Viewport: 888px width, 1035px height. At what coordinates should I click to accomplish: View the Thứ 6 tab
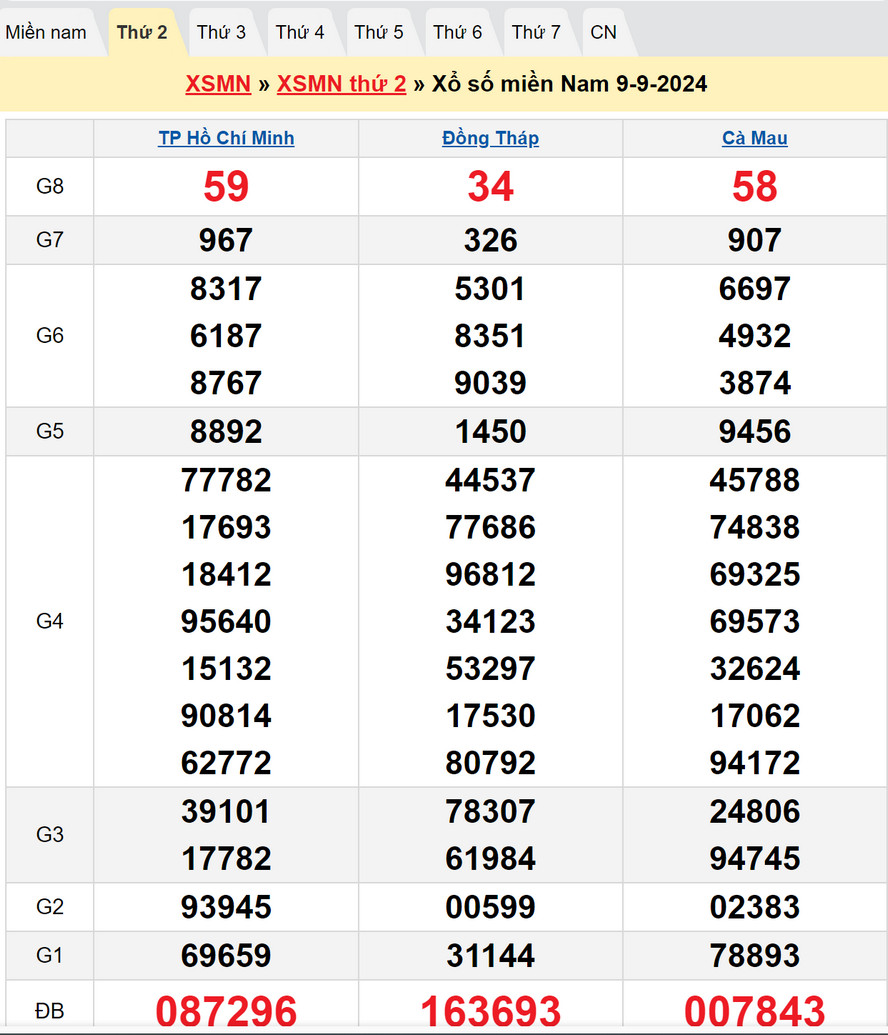[458, 32]
